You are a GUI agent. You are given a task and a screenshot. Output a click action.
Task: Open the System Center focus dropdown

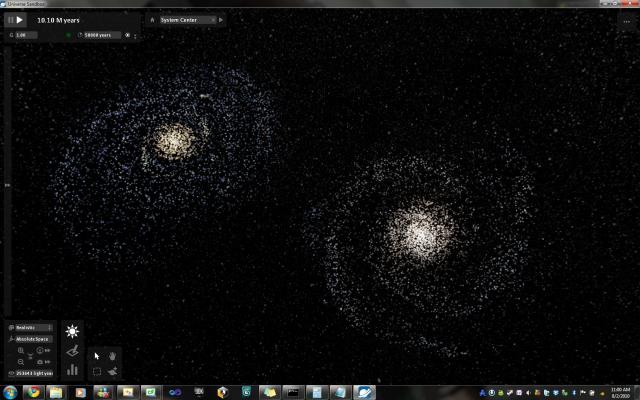pos(188,20)
